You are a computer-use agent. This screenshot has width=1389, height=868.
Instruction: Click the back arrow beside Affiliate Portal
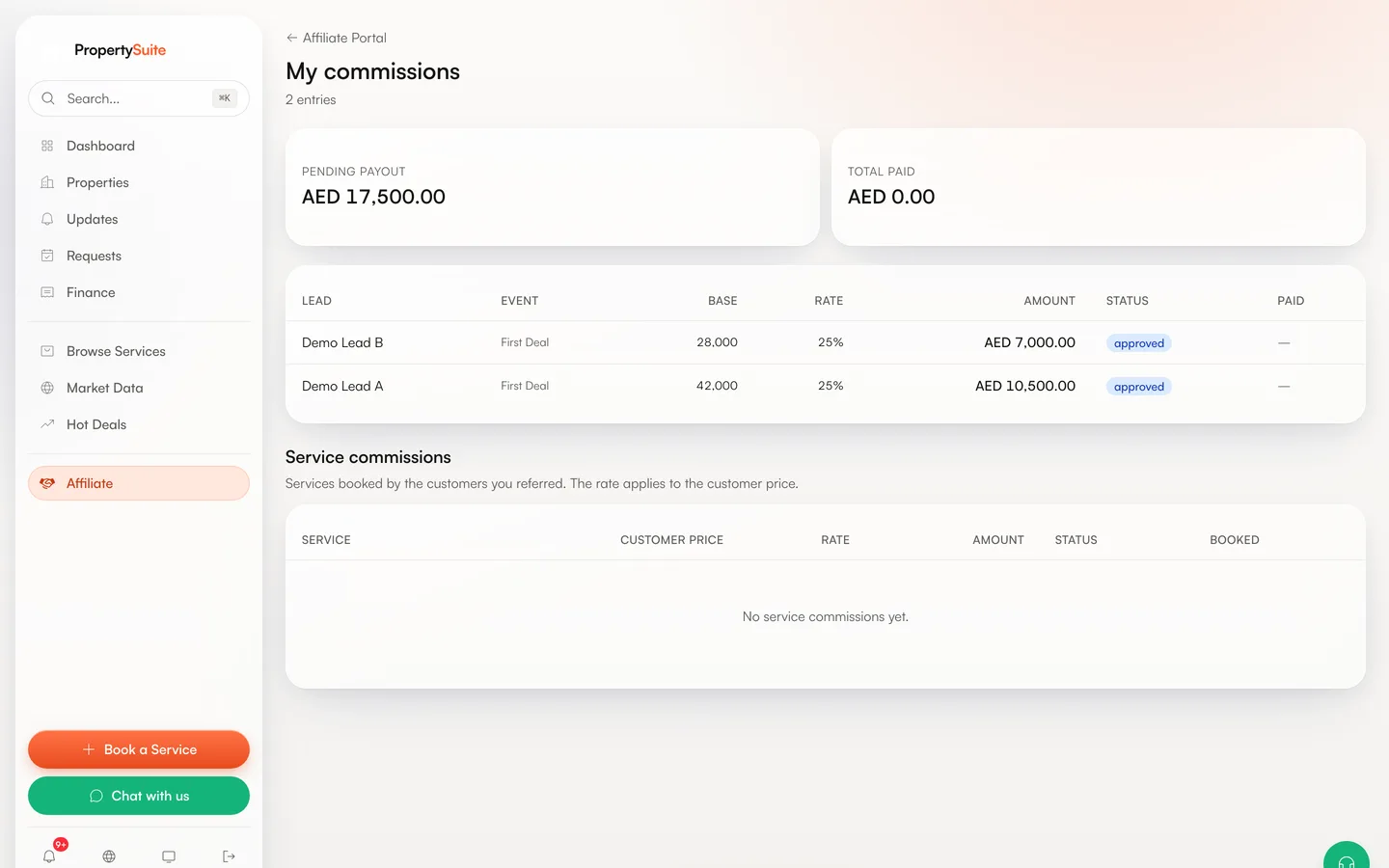tap(291, 38)
